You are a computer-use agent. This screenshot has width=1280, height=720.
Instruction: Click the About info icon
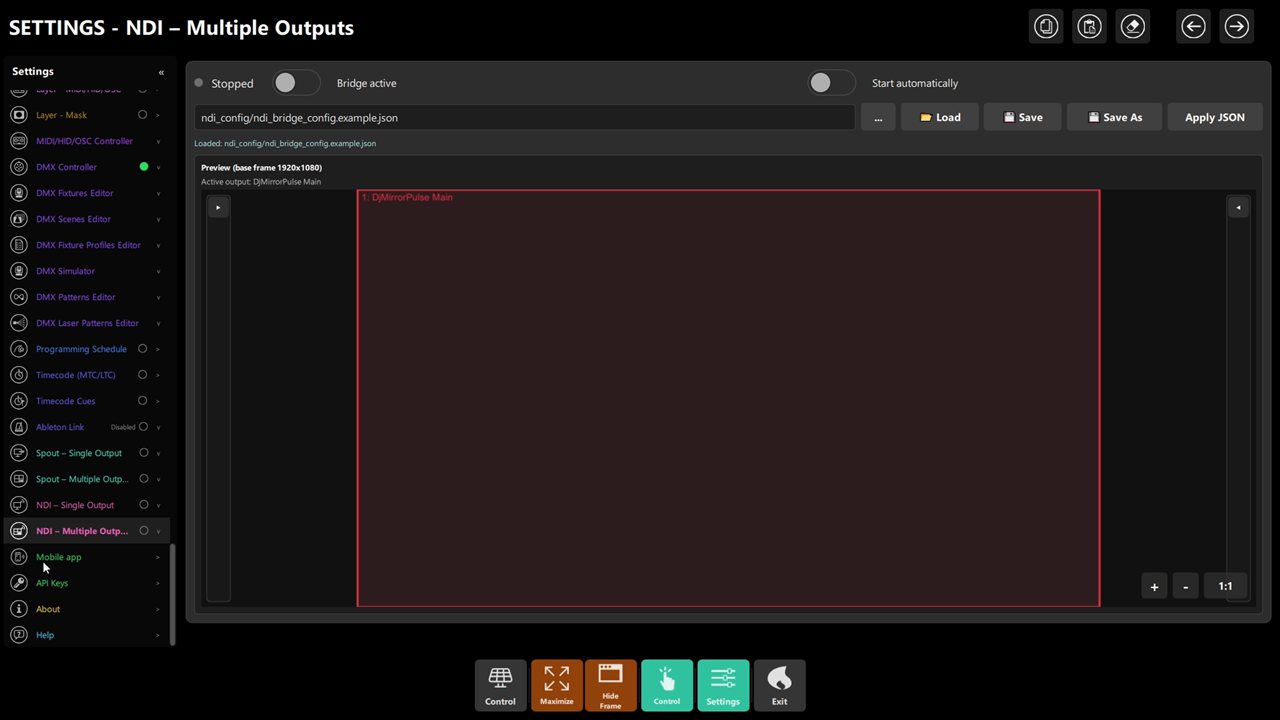coord(18,609)
